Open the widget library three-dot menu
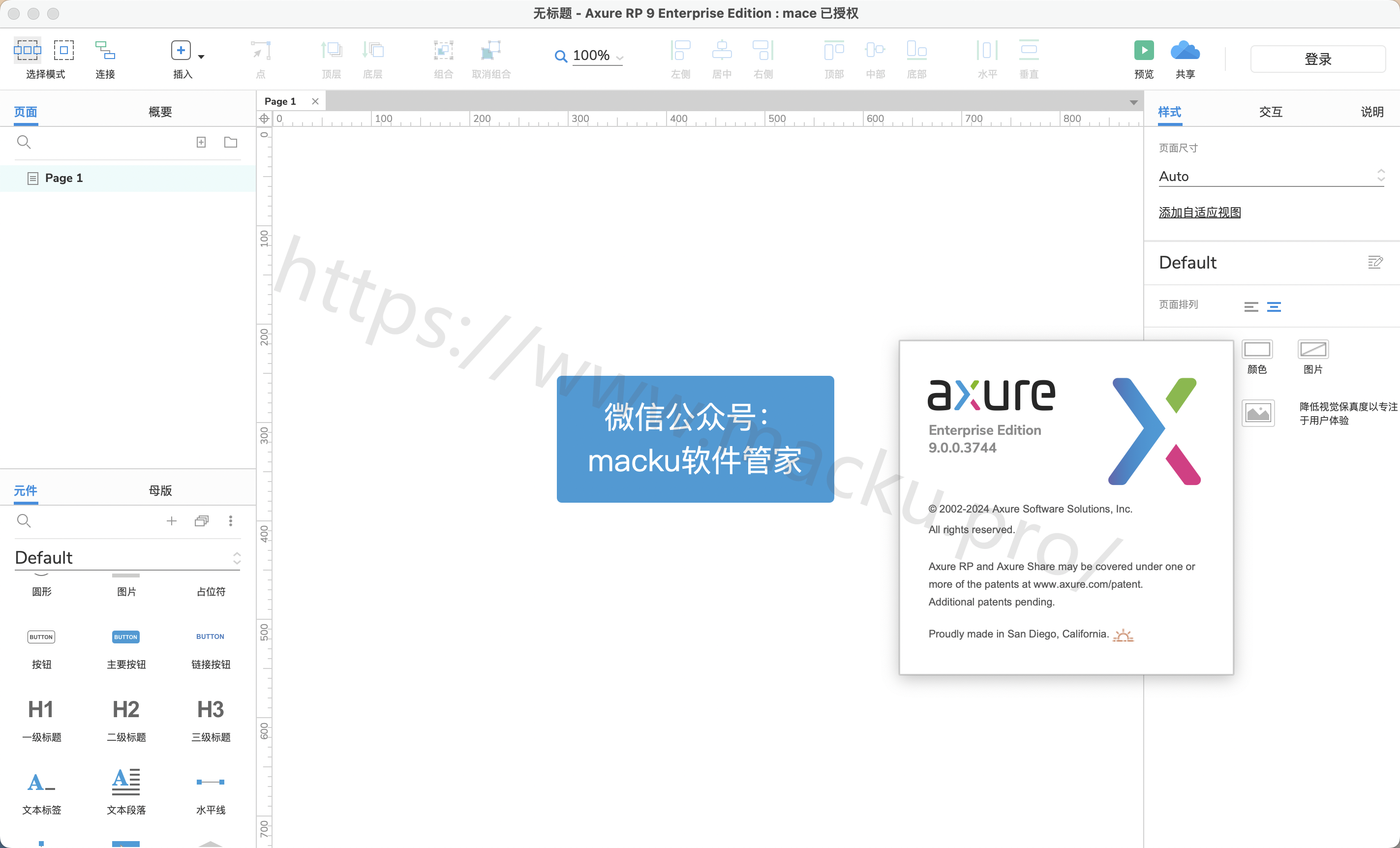 coord(231,521)
